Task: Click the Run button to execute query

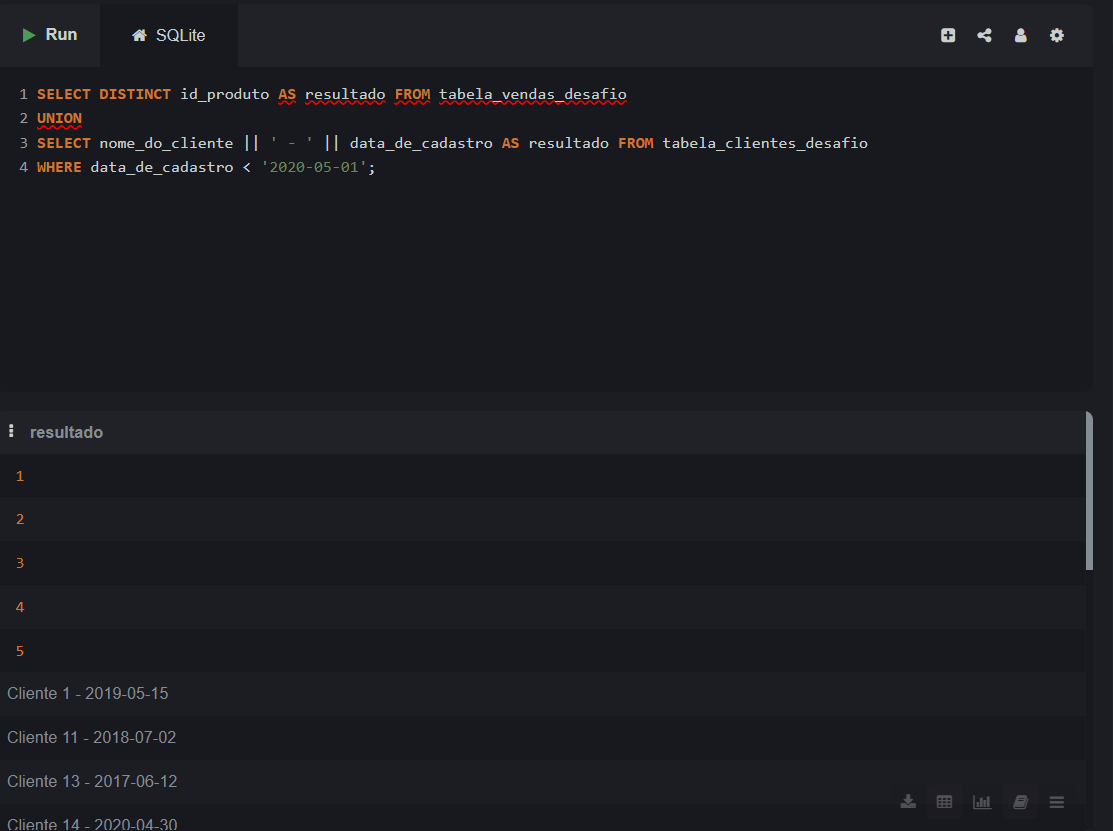Action: click(x=50, y=35)
